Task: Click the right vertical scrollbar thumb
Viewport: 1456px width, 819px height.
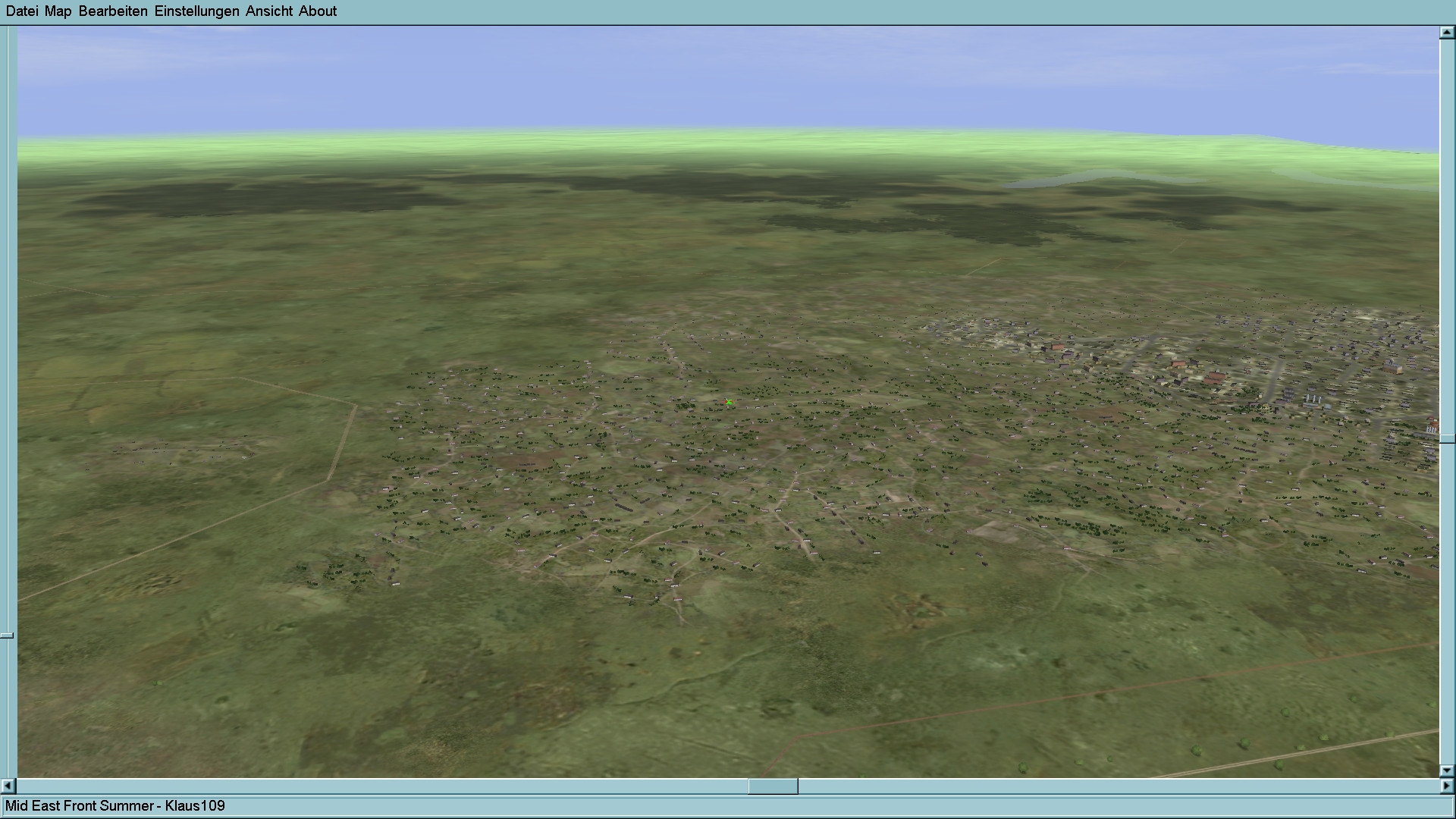Action: point(1447,439)
